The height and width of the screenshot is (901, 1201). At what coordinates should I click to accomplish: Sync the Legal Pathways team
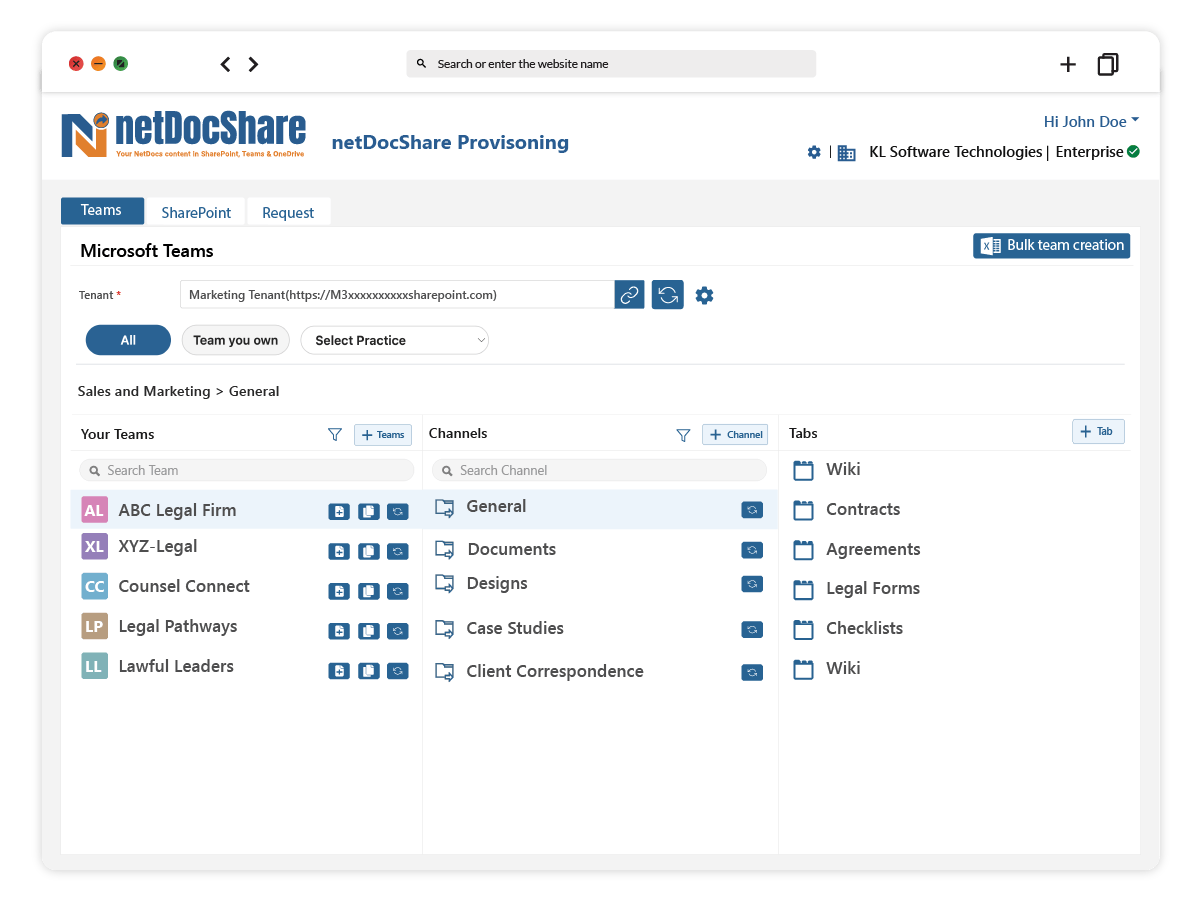point(398,631)
